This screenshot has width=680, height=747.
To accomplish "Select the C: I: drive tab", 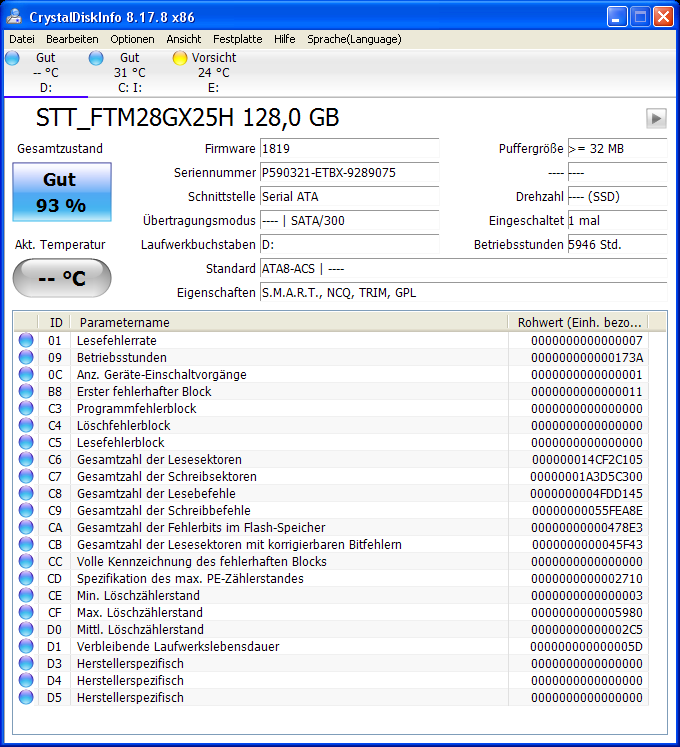I will point(130,72).
